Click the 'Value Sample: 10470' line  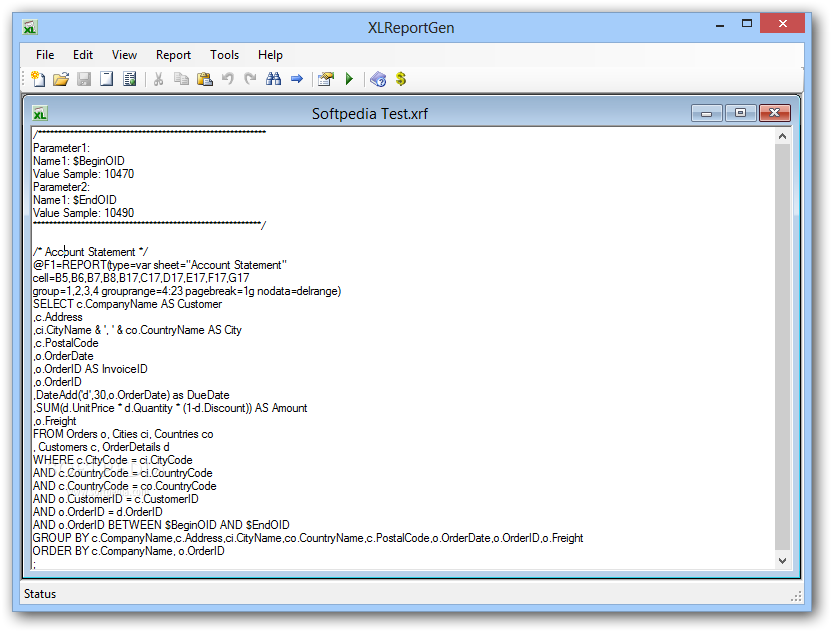click(83, 174)
